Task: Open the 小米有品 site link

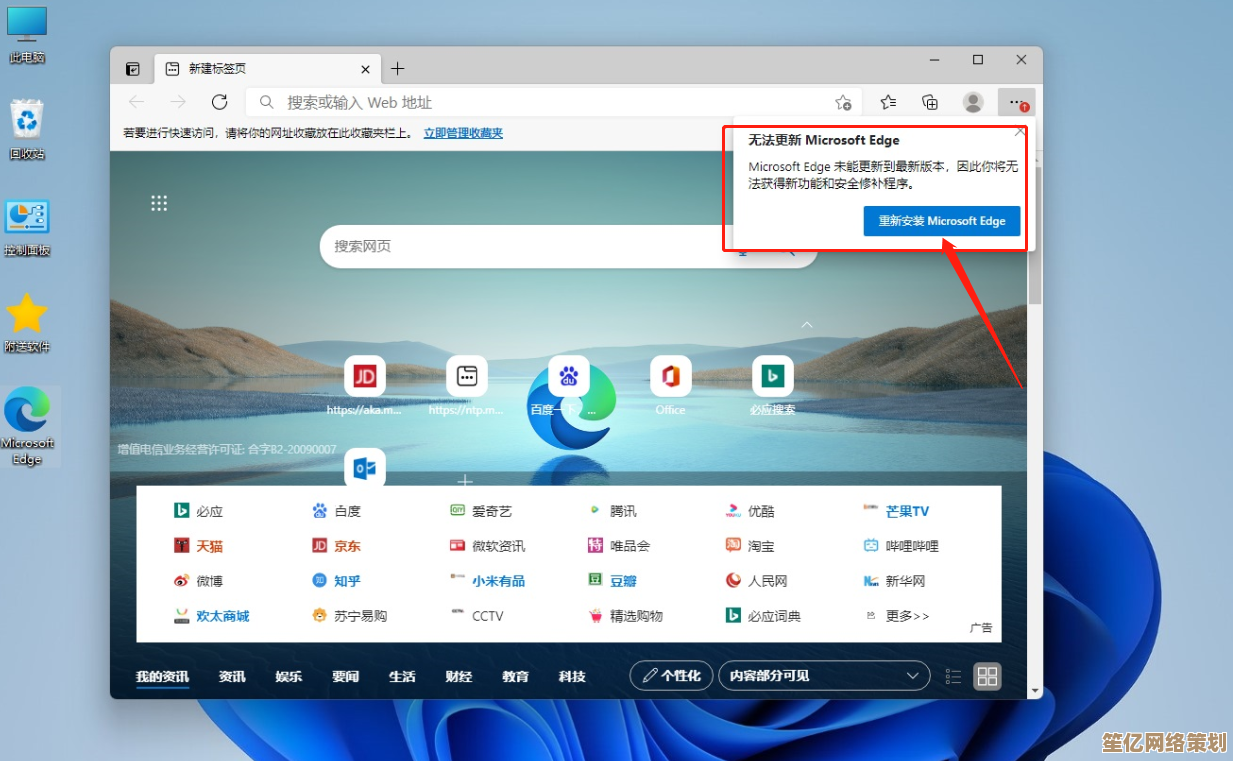Action: pyautogui.click(x=487, y=581)
